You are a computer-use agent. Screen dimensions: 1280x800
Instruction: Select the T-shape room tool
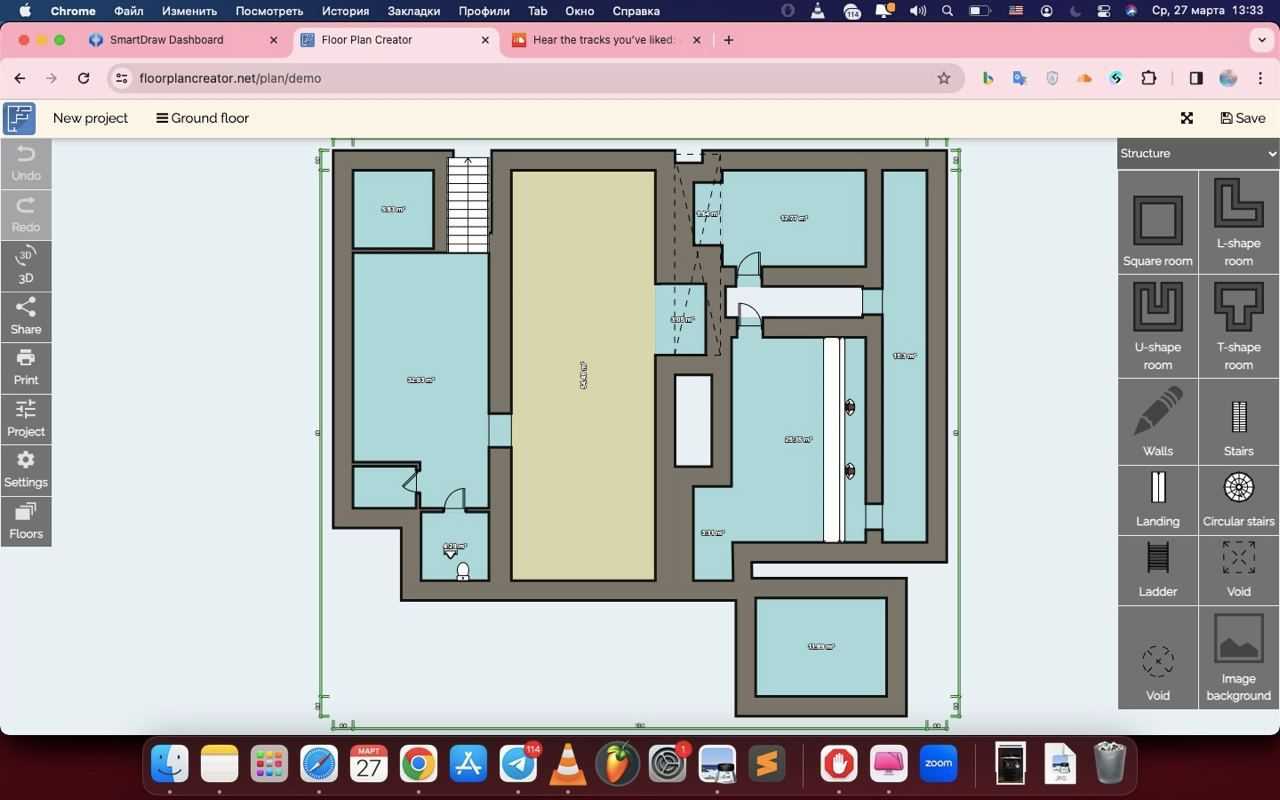pos(1238,325)
